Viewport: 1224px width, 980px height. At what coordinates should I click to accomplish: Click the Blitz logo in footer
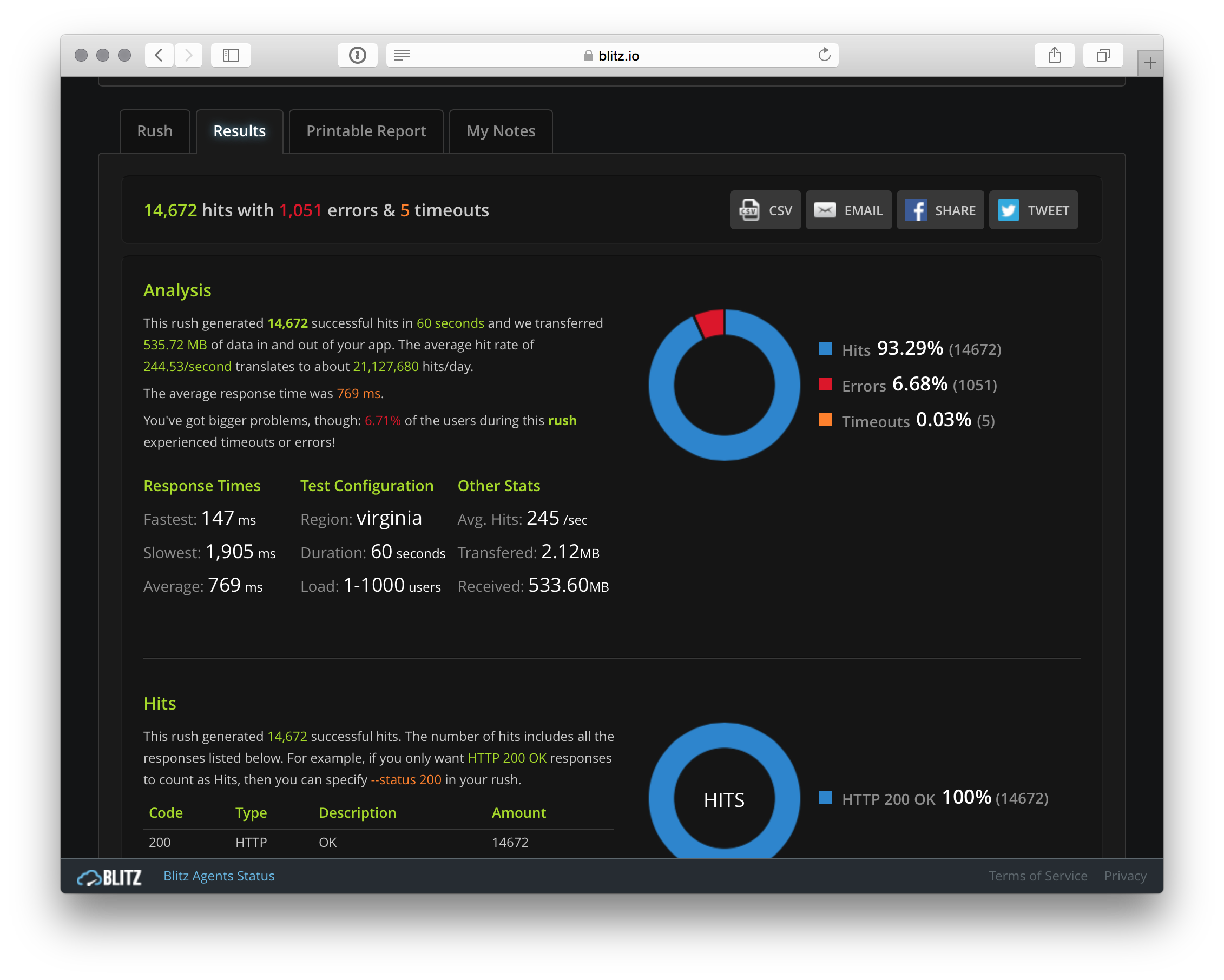pyautogui.click(x=109, y=877)
